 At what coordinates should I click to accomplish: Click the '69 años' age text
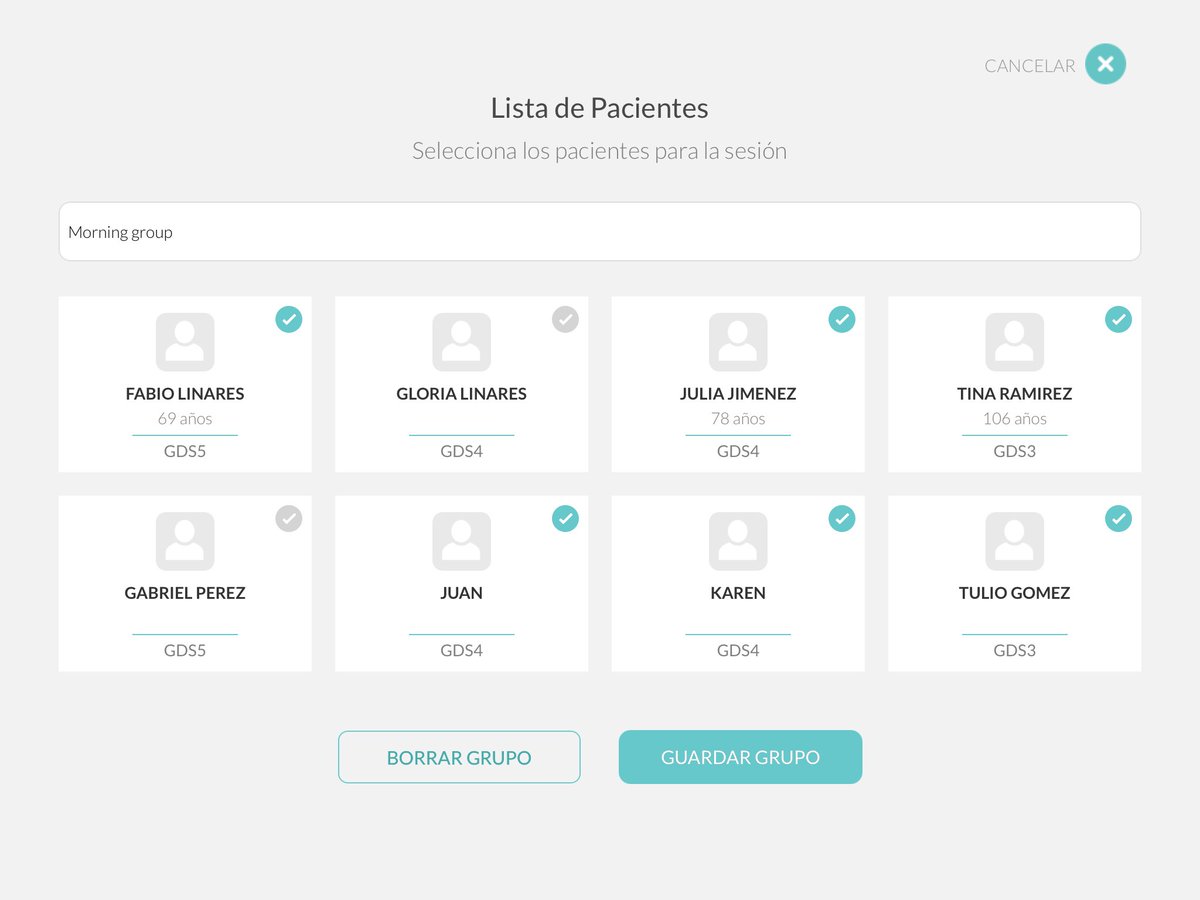pyautogui.click(x=185, y=419)
